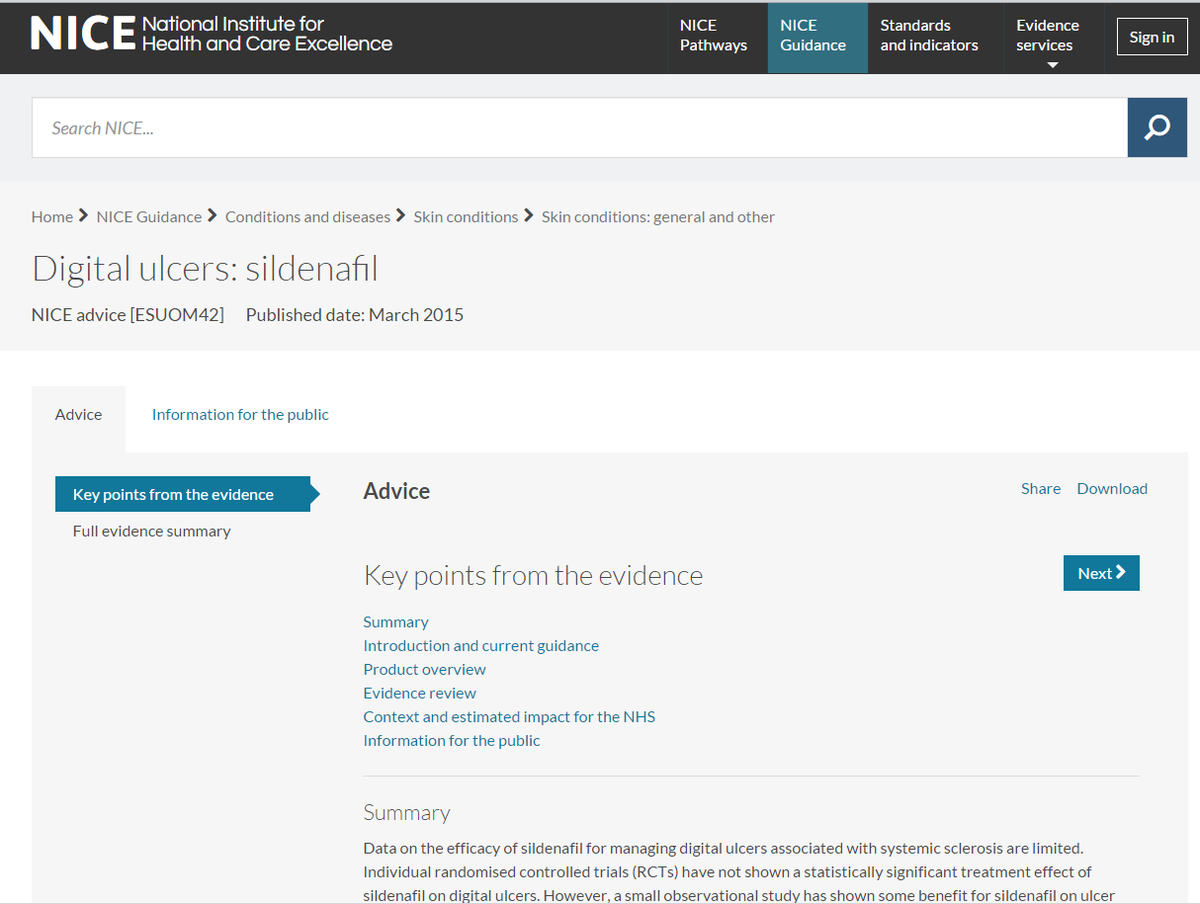1200x904 pixels.
Task: Click the Share link
Action: 1041,488
